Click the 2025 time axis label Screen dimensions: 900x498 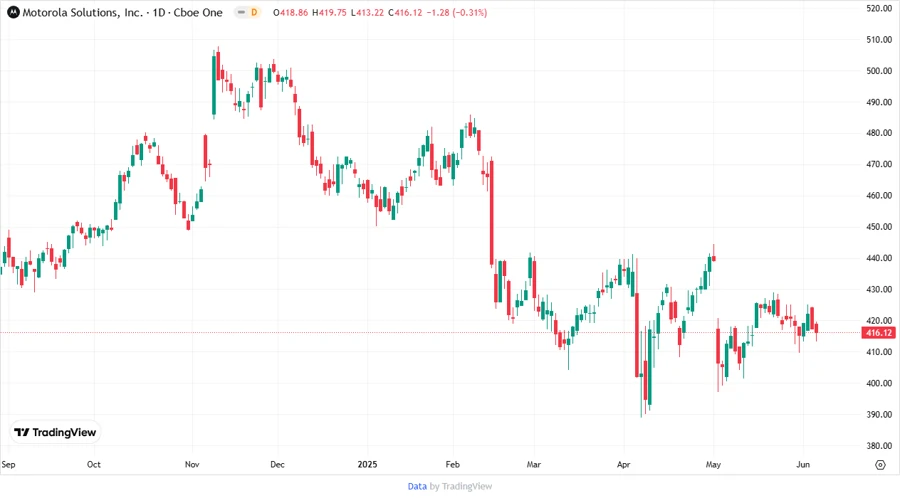click(x=367, y=464)
